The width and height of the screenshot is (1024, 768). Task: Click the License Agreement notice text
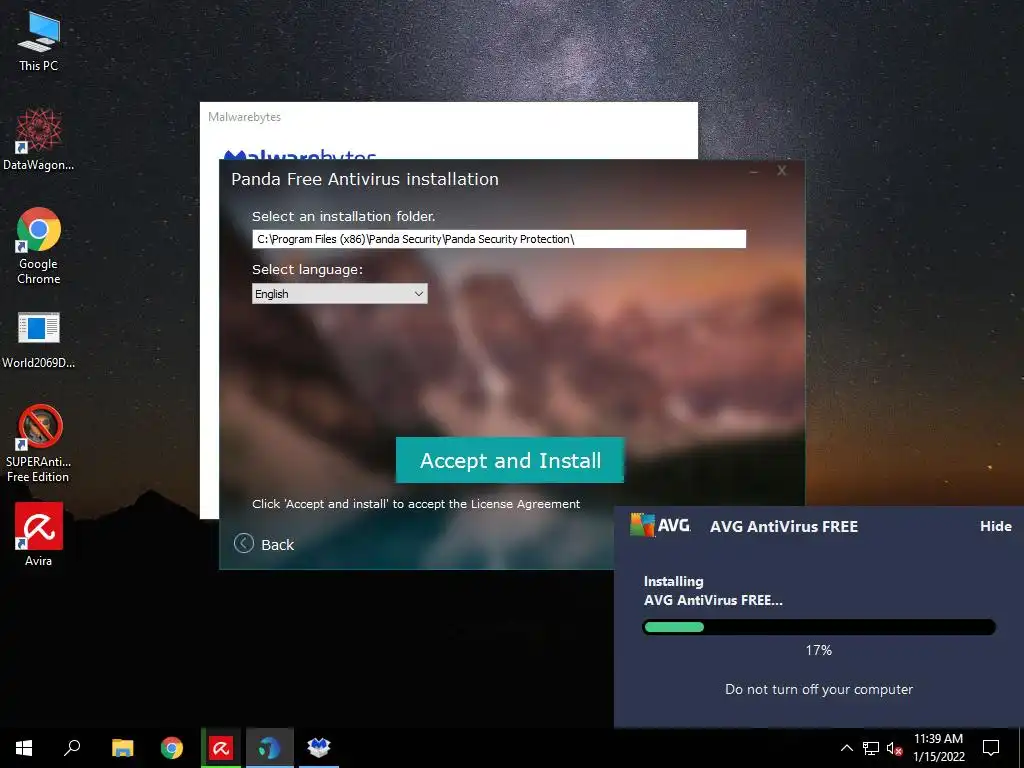coord(416,504)
